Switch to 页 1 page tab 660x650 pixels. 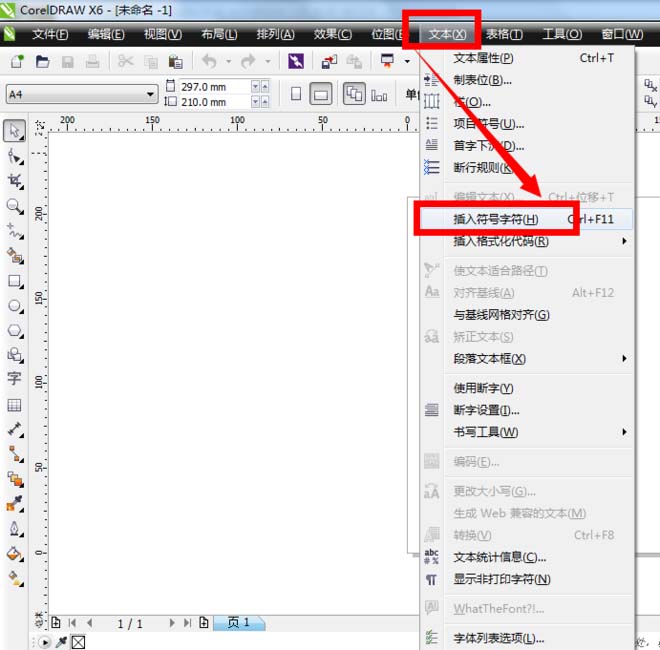[x=239, y=623]
